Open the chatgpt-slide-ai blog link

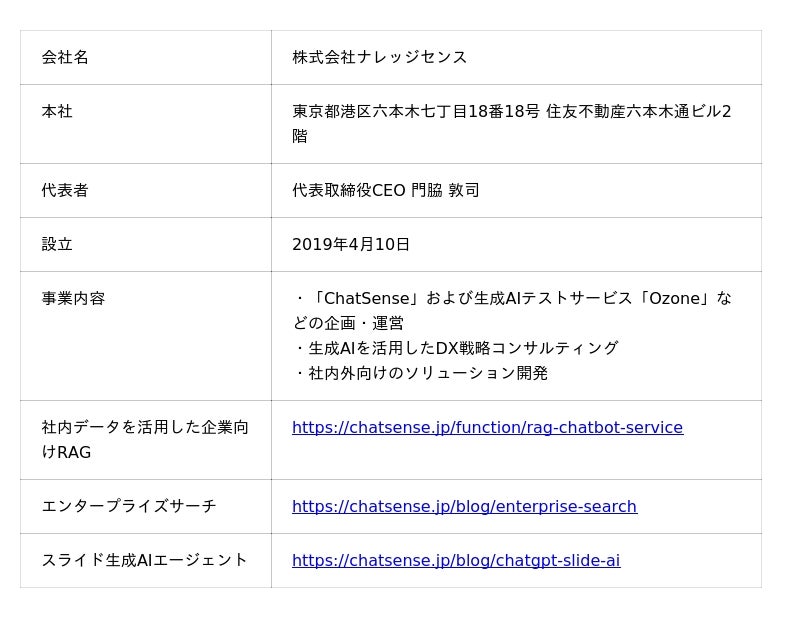pos(456,561)
